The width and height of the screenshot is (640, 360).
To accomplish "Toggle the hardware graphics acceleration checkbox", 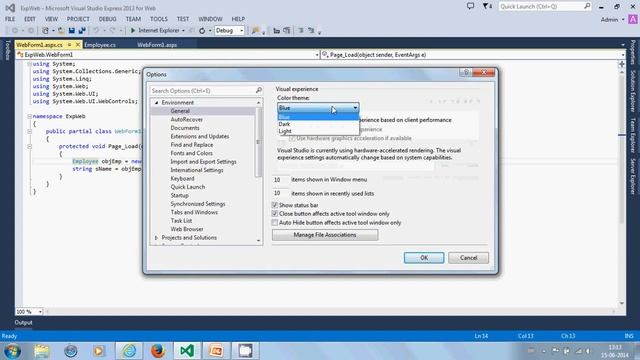I will (292, 138).
